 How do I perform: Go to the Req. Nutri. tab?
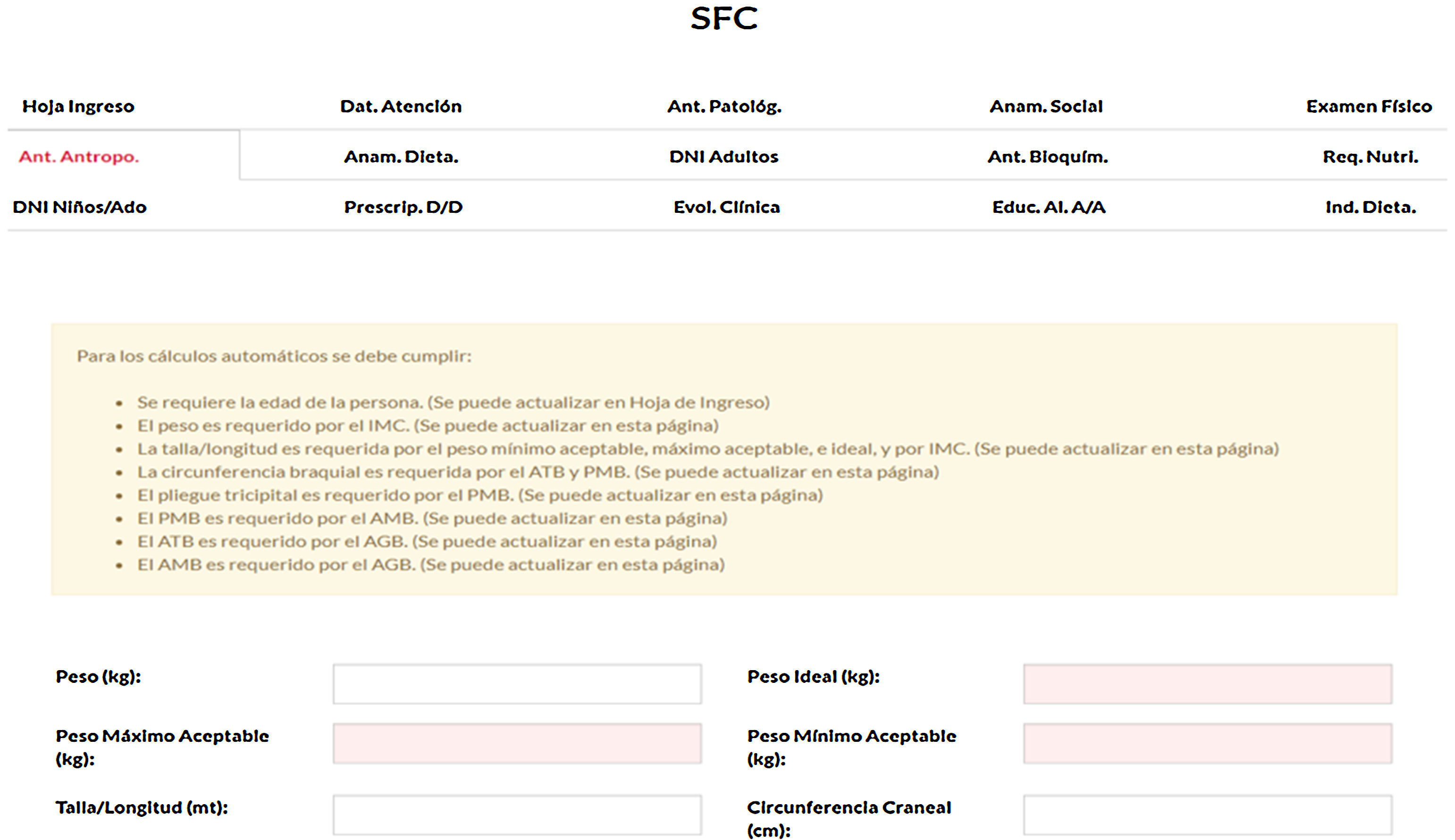pos(1370,157)
